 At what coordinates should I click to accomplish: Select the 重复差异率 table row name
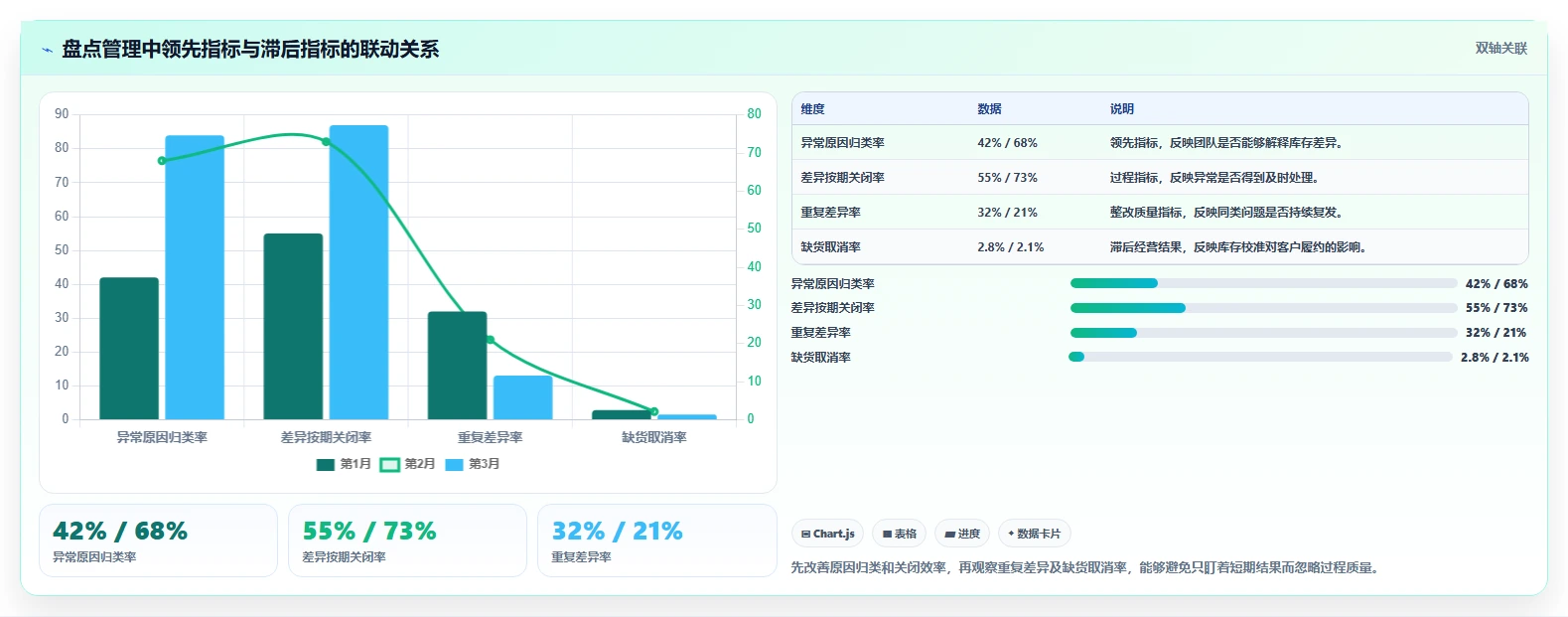[x=830, y=213]
